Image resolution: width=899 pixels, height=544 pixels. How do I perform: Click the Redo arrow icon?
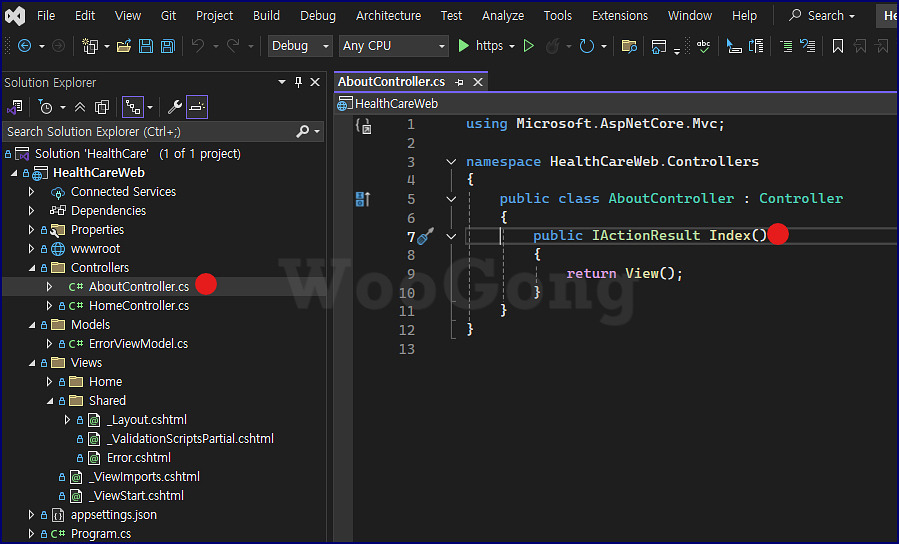point(233,45)
